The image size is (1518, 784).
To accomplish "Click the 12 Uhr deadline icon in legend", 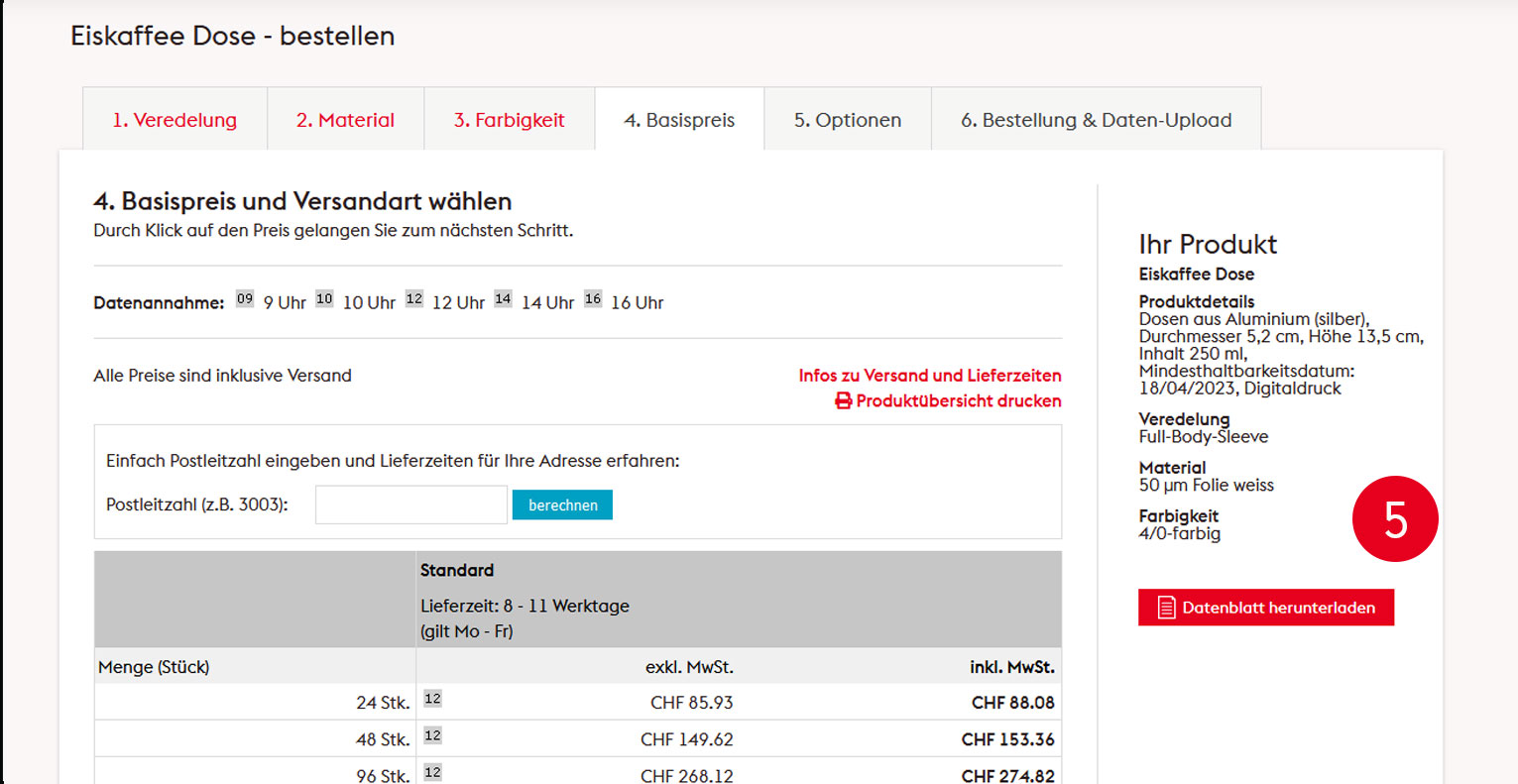I will point(414,299).
